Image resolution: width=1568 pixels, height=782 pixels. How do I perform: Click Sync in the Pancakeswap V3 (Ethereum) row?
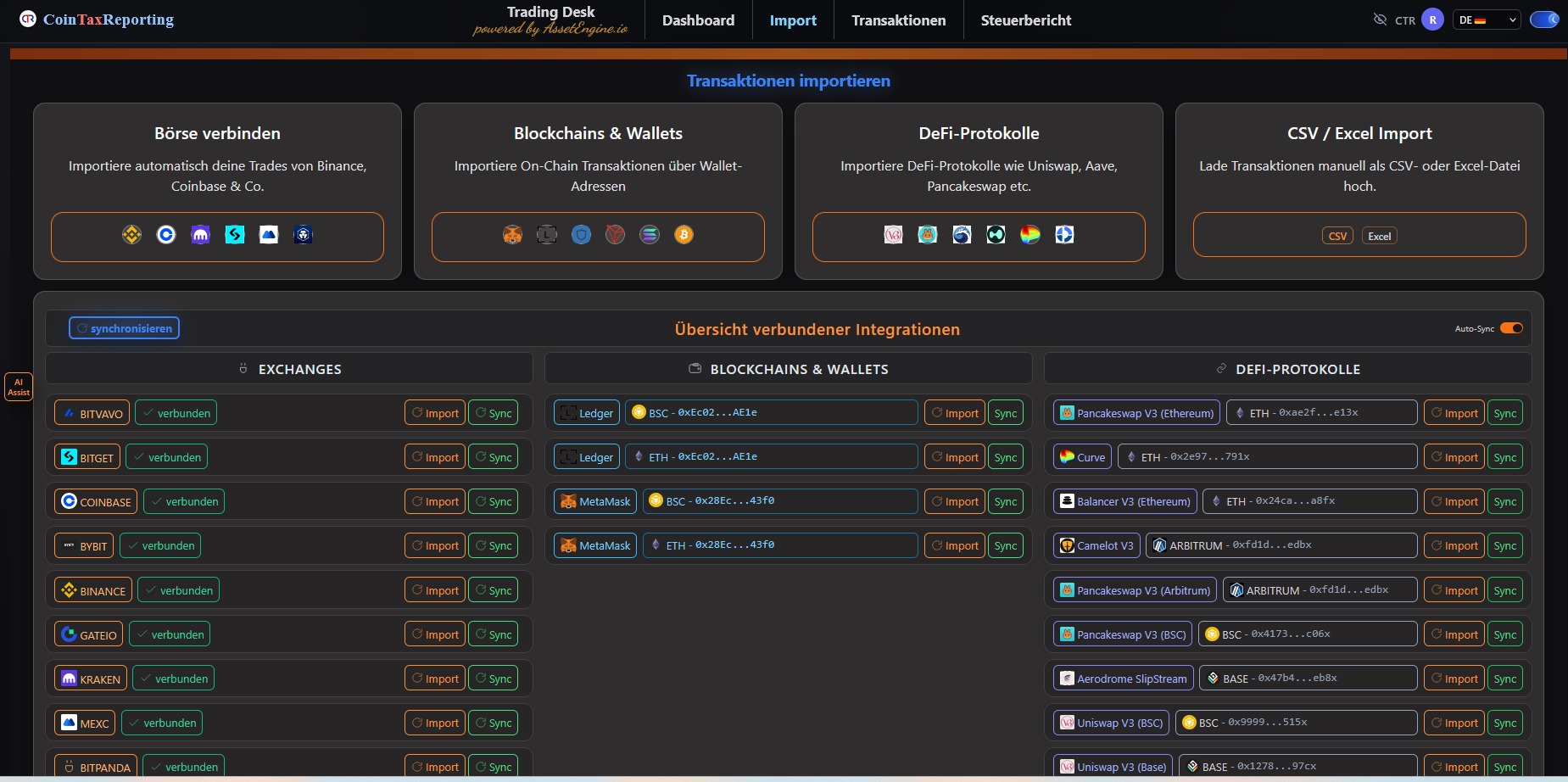click(1505, 413)
